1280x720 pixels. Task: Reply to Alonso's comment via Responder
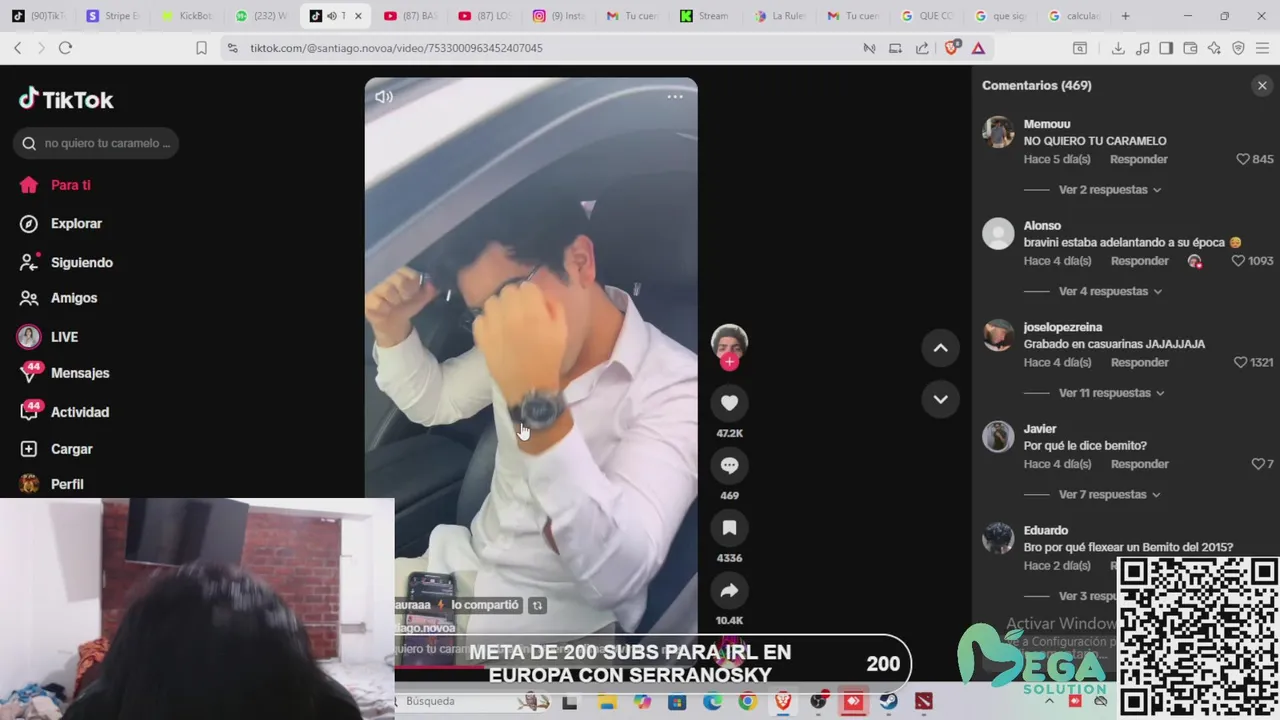tap(1139, 261)
